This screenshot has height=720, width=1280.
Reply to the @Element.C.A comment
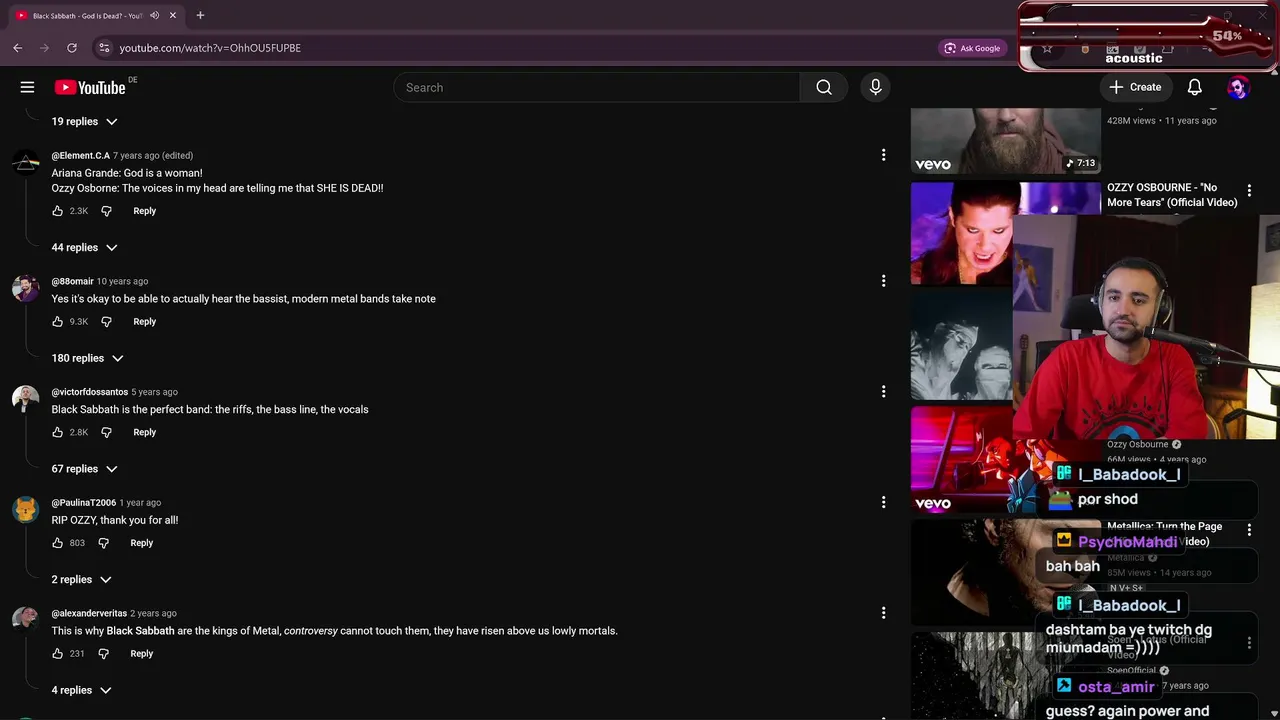pyautogui.click(x=145, y=211)
